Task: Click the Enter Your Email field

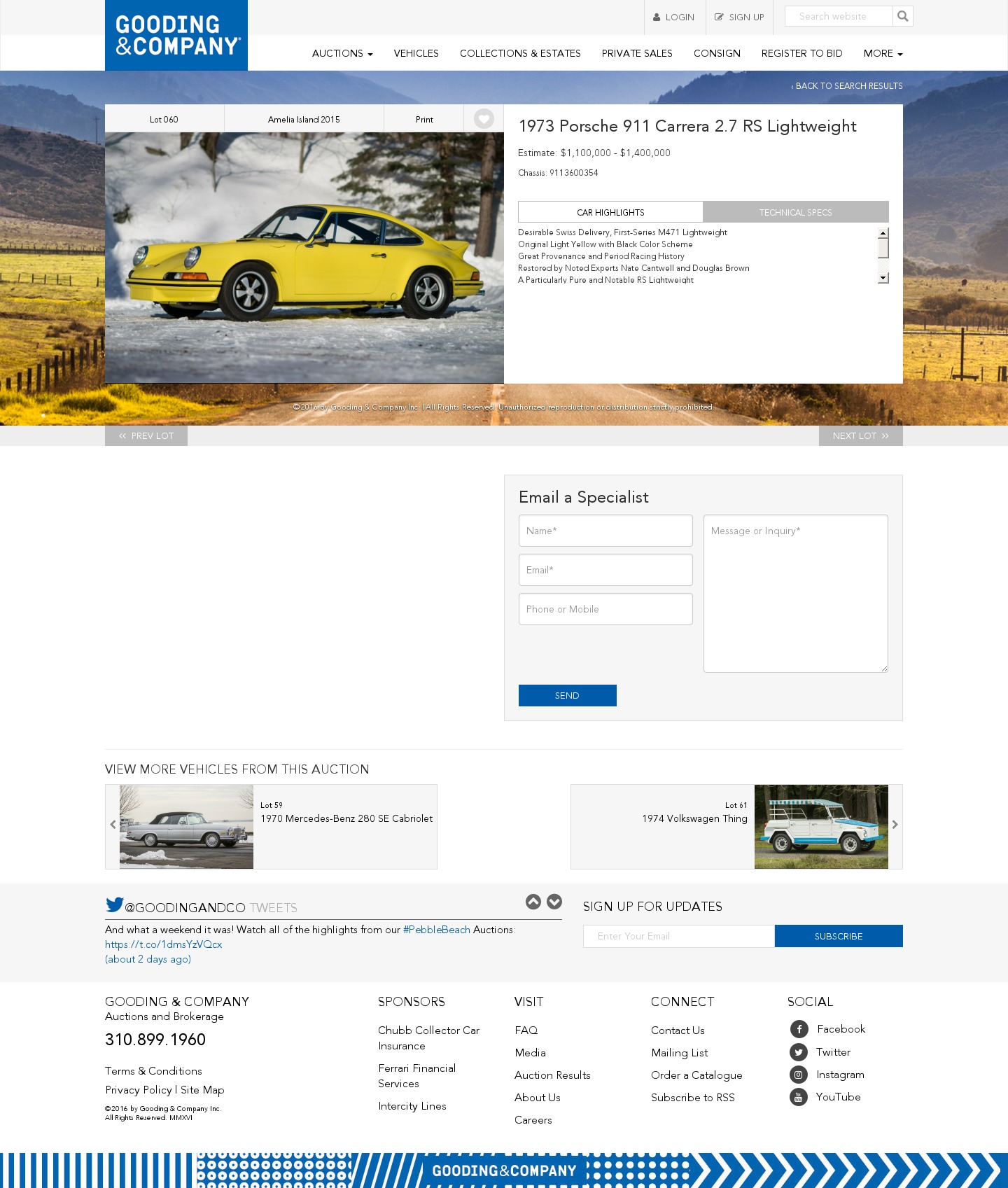Action: pos(679,936)
